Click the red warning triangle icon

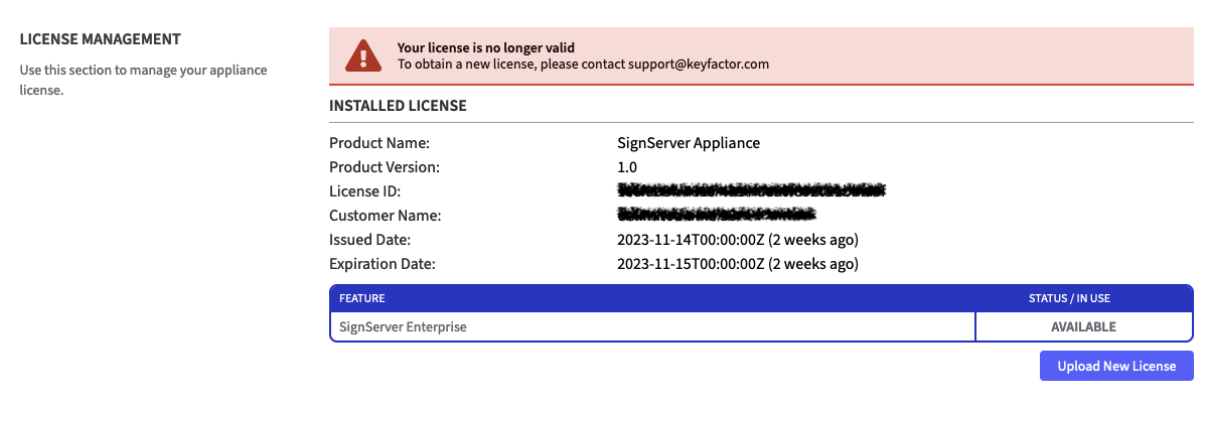coord(363,55)
